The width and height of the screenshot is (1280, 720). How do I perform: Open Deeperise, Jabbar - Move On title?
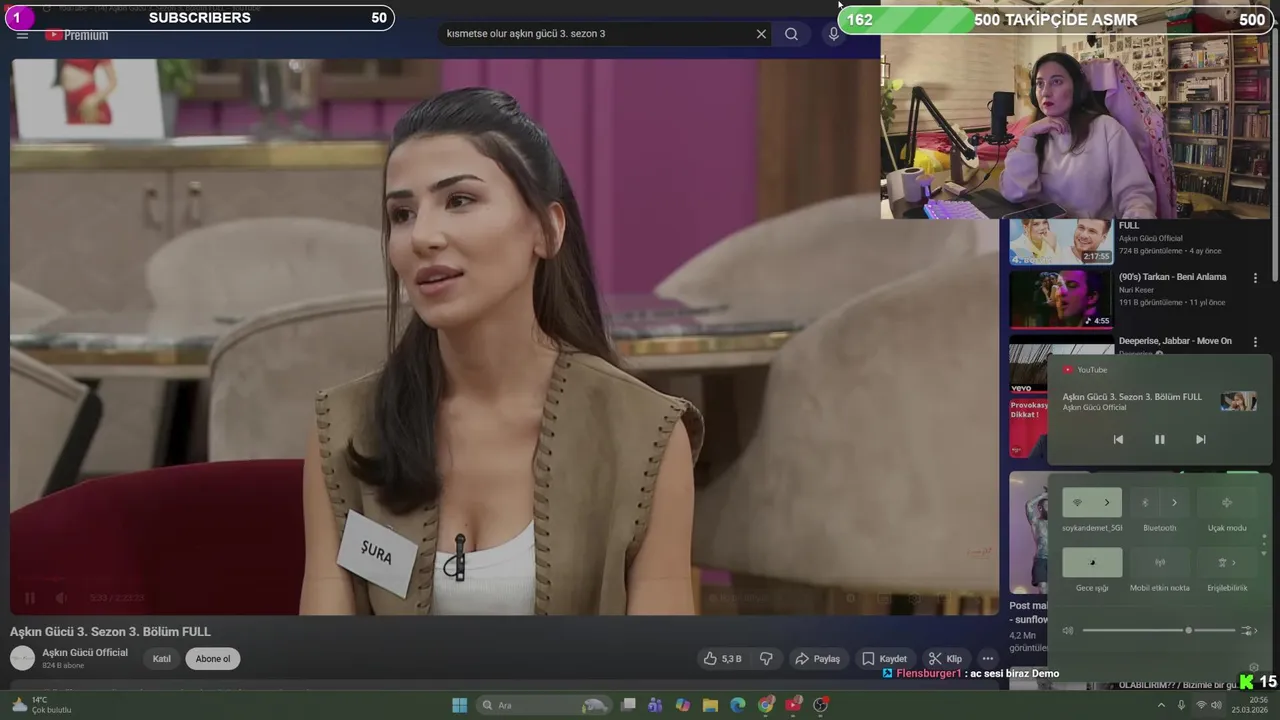point(1175,341)
